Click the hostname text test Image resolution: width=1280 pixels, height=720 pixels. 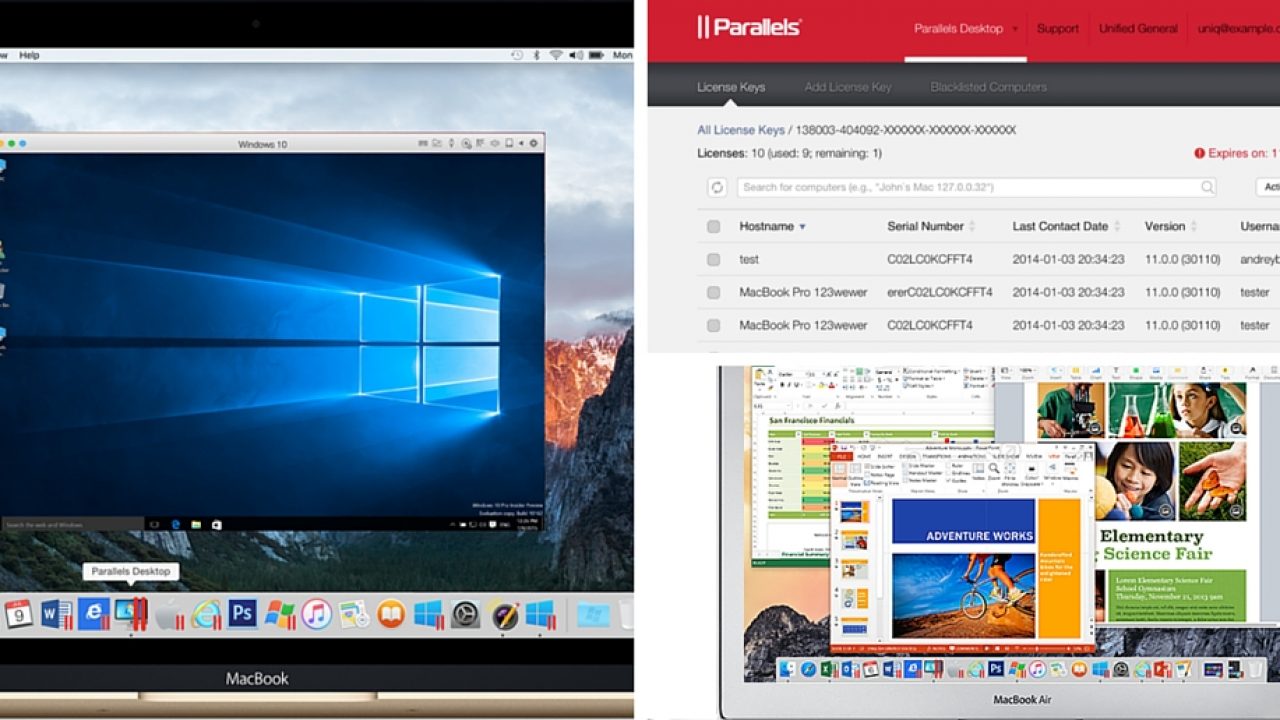pos(749,259)
